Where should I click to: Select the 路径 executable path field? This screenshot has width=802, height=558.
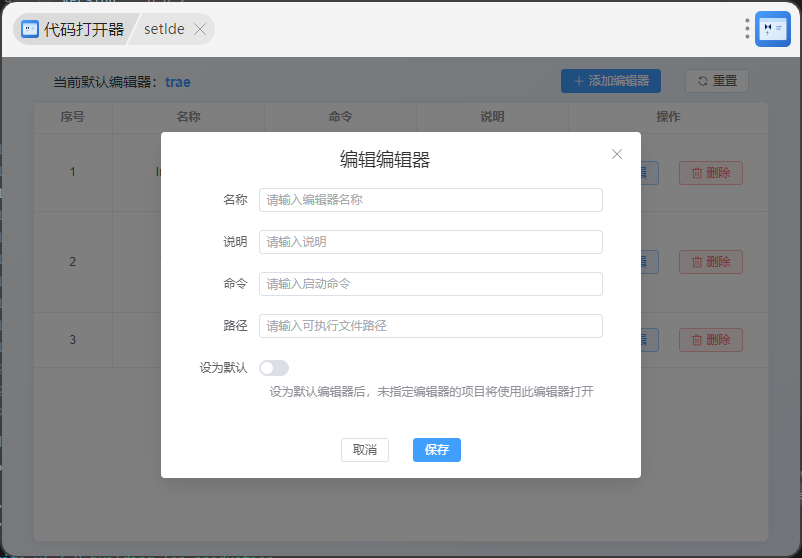click(x=431, y=326)
